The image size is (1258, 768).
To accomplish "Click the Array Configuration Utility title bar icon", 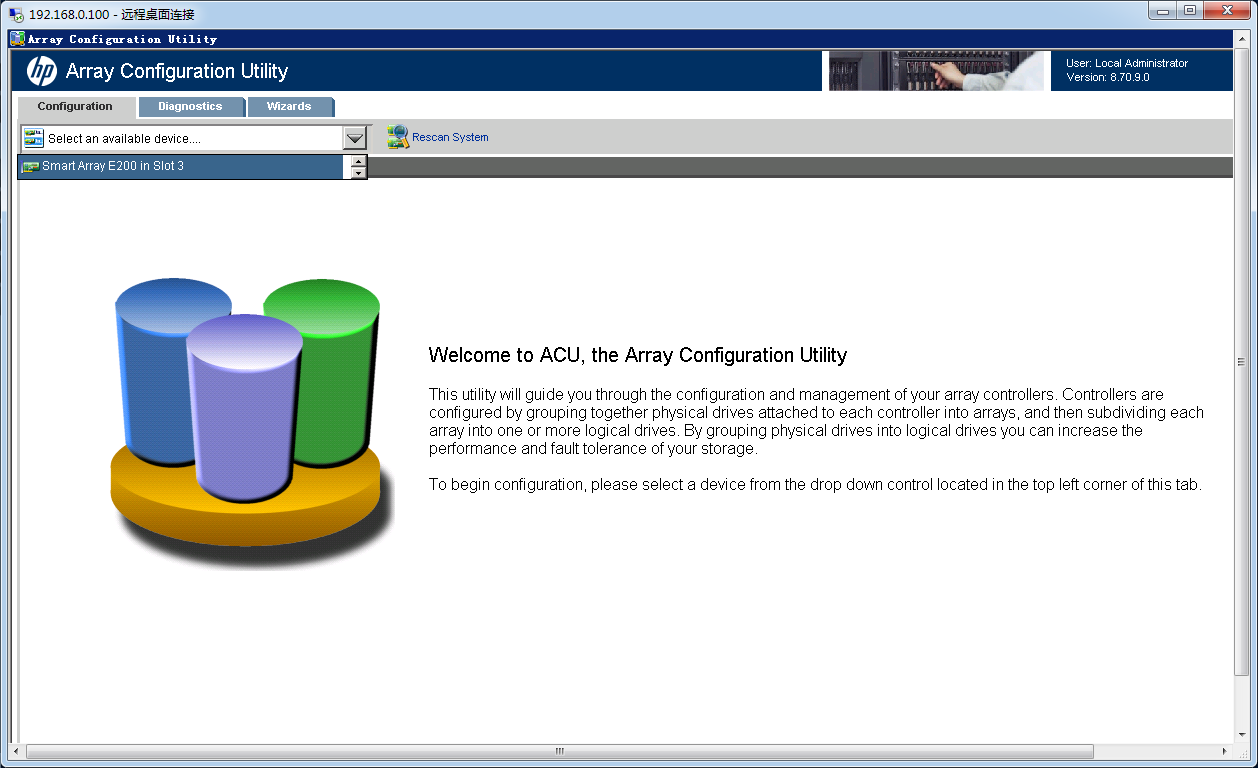I will 17,39.
